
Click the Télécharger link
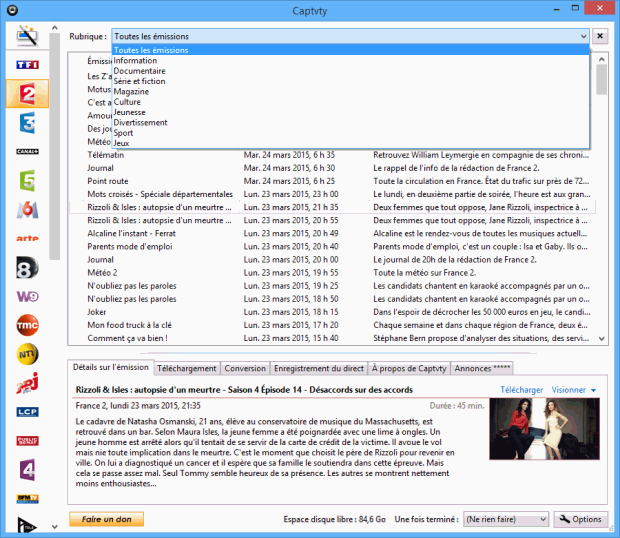tap(522, 390)
